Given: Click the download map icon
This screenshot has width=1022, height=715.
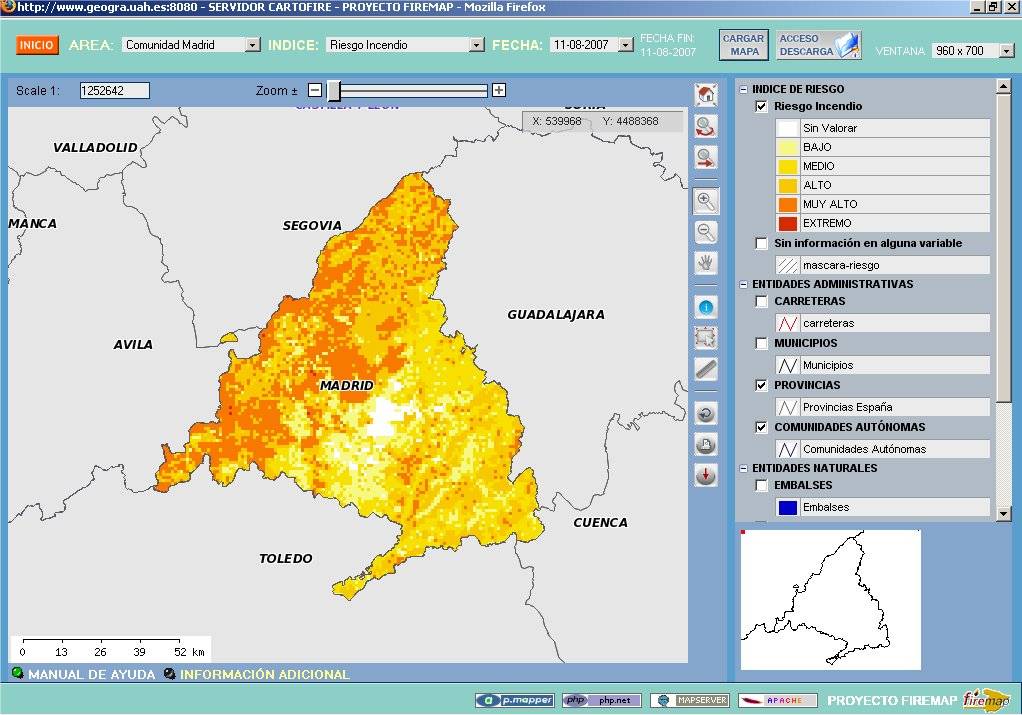Looking at the screenshot, I should (706, 475).
